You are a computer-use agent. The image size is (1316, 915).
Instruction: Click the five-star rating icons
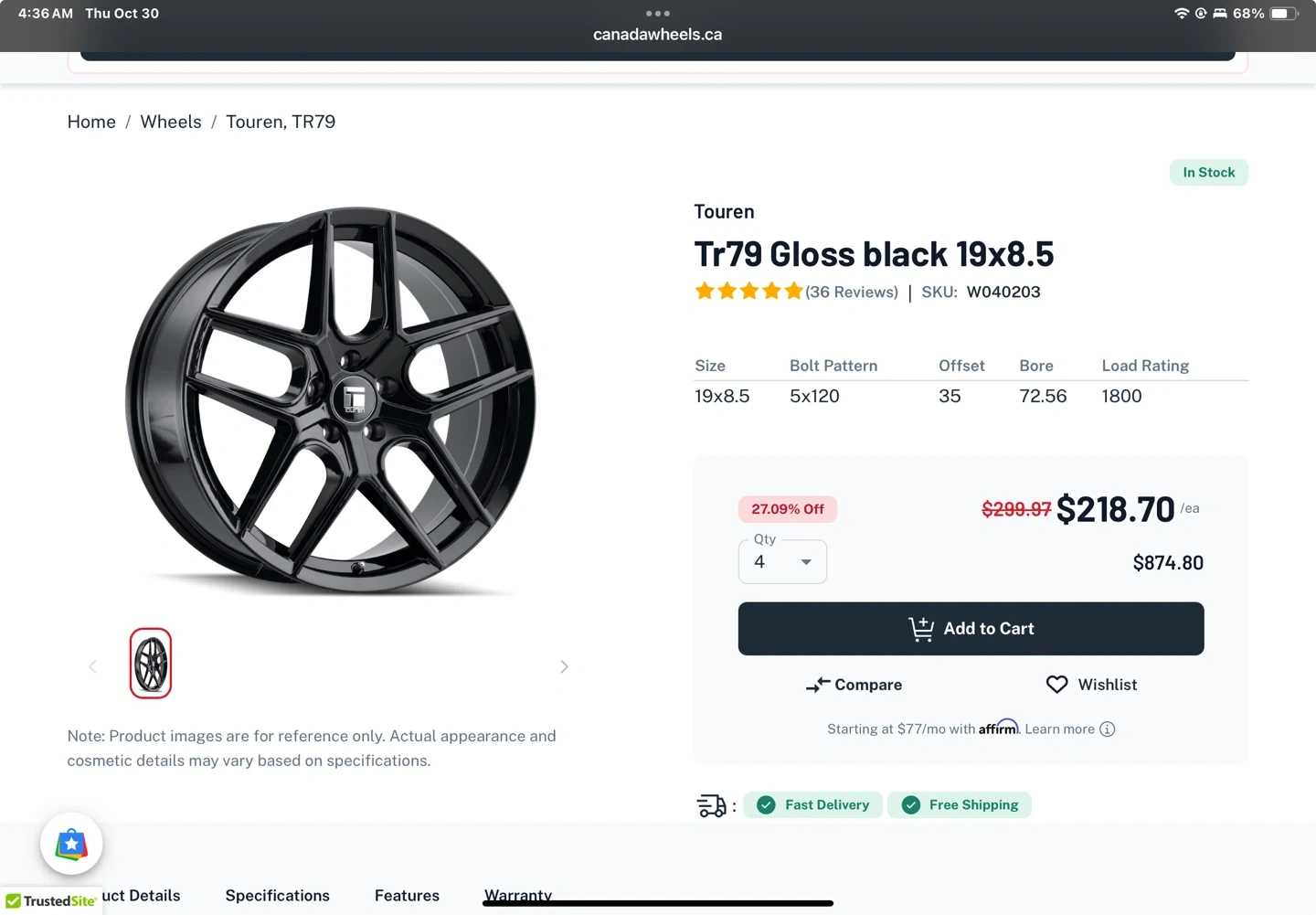tap(748, 292)
